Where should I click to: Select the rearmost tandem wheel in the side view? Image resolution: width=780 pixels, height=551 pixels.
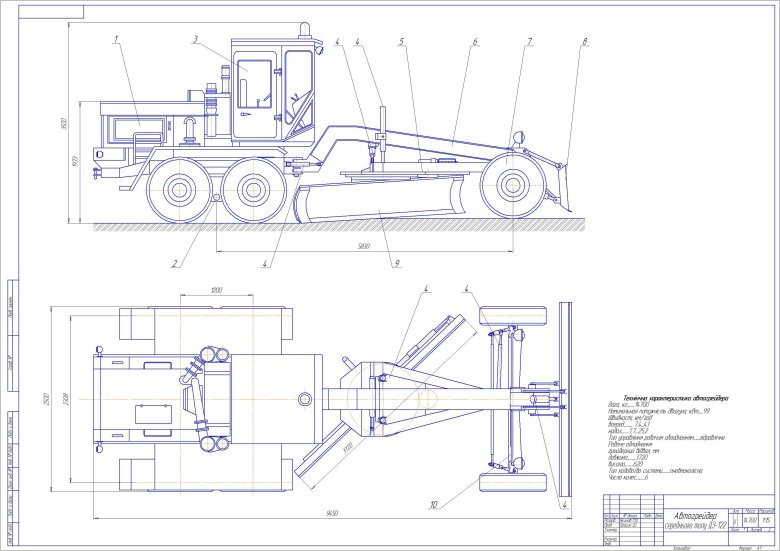pos(177,187)
